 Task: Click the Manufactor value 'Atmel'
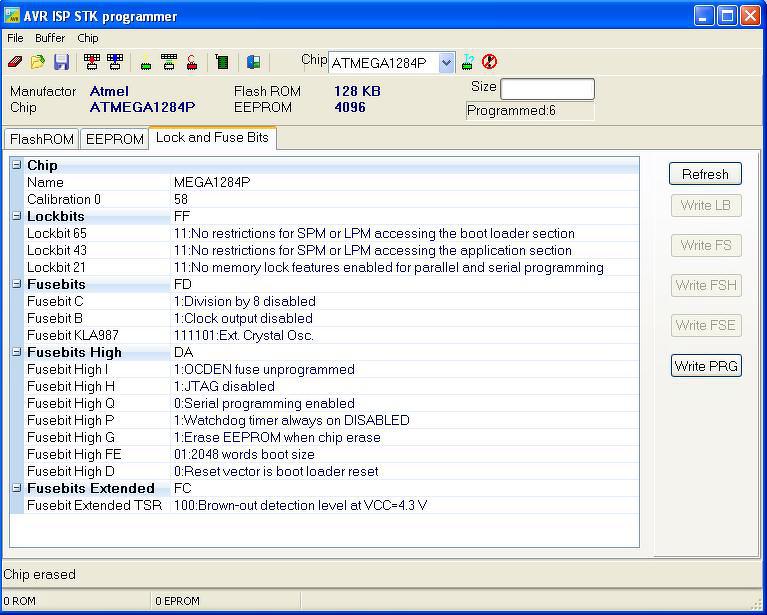[x=109, y=91]
